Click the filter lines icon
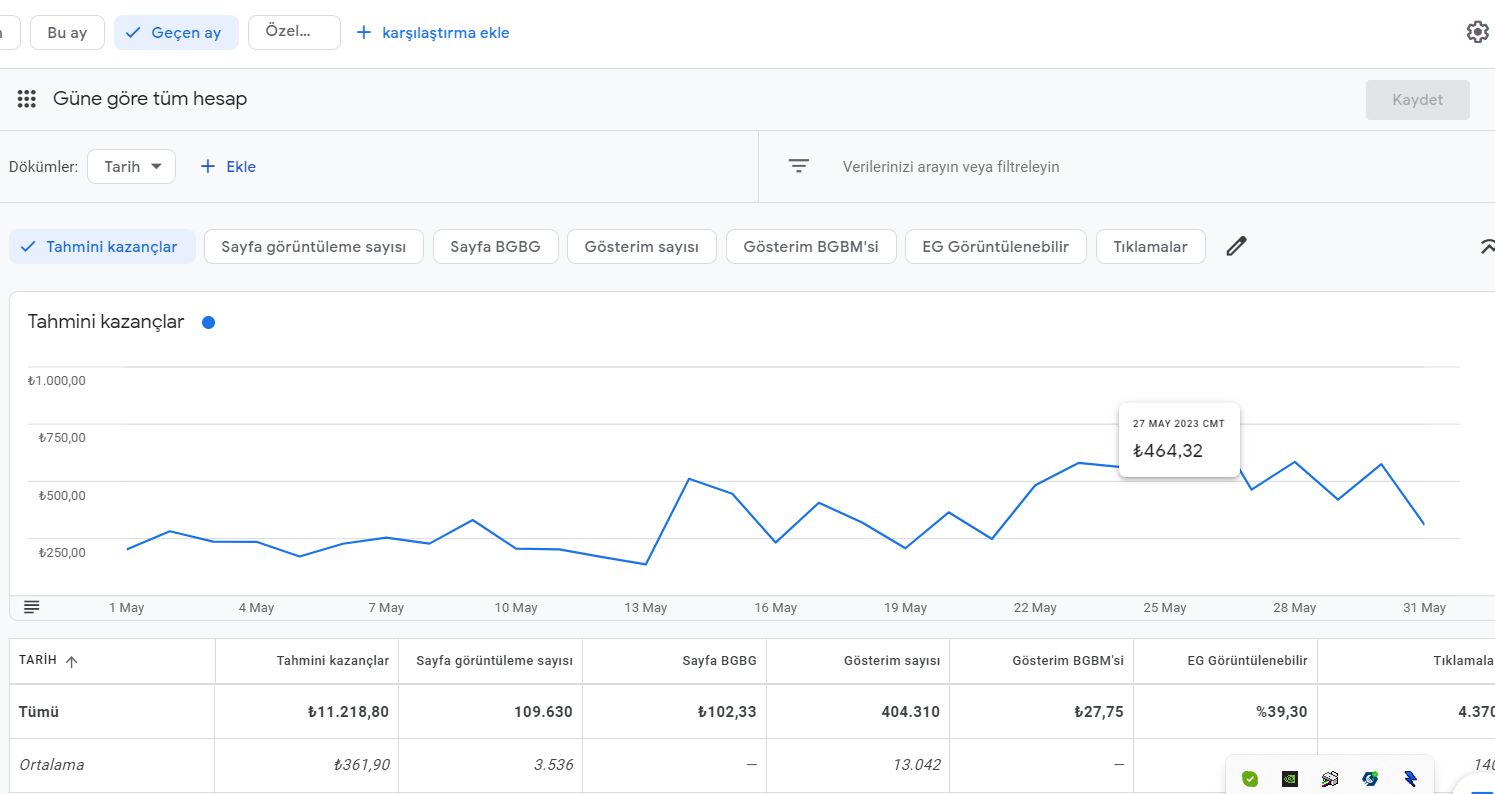 [x=798, y=166]
